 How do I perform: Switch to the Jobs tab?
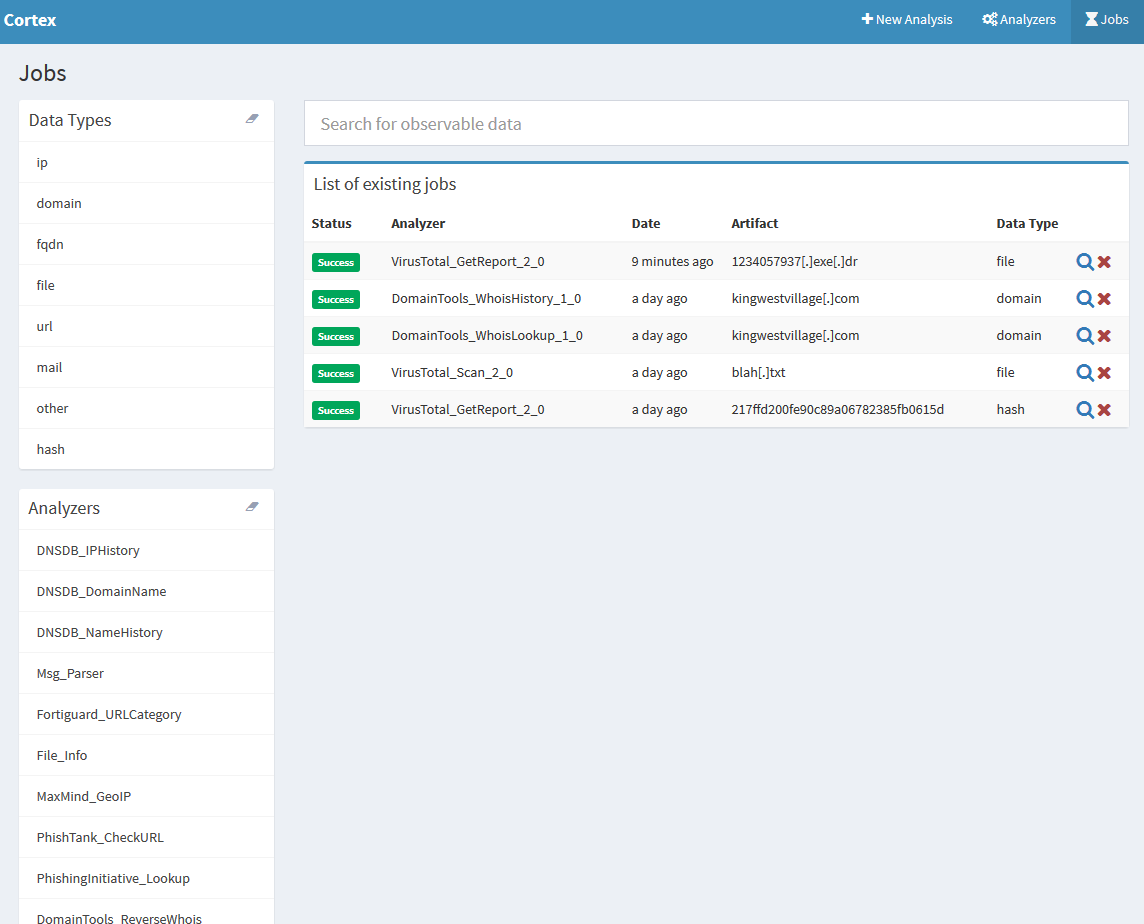pyautogui.click(x=1107, y=20)
